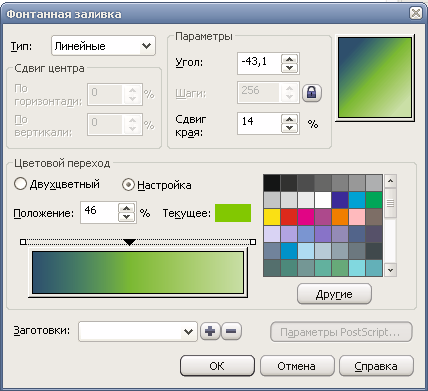Decrease Сдвиг края with down arrow
The image size is (428, 391).
point(289,128)
